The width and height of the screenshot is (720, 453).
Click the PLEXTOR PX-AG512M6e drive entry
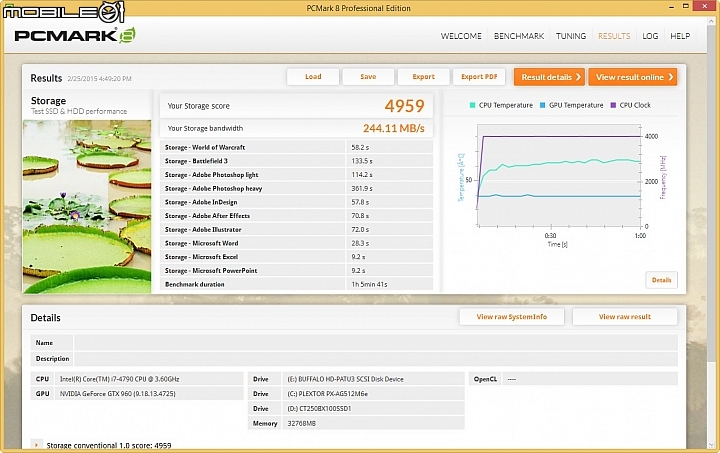tap(373, 393)
